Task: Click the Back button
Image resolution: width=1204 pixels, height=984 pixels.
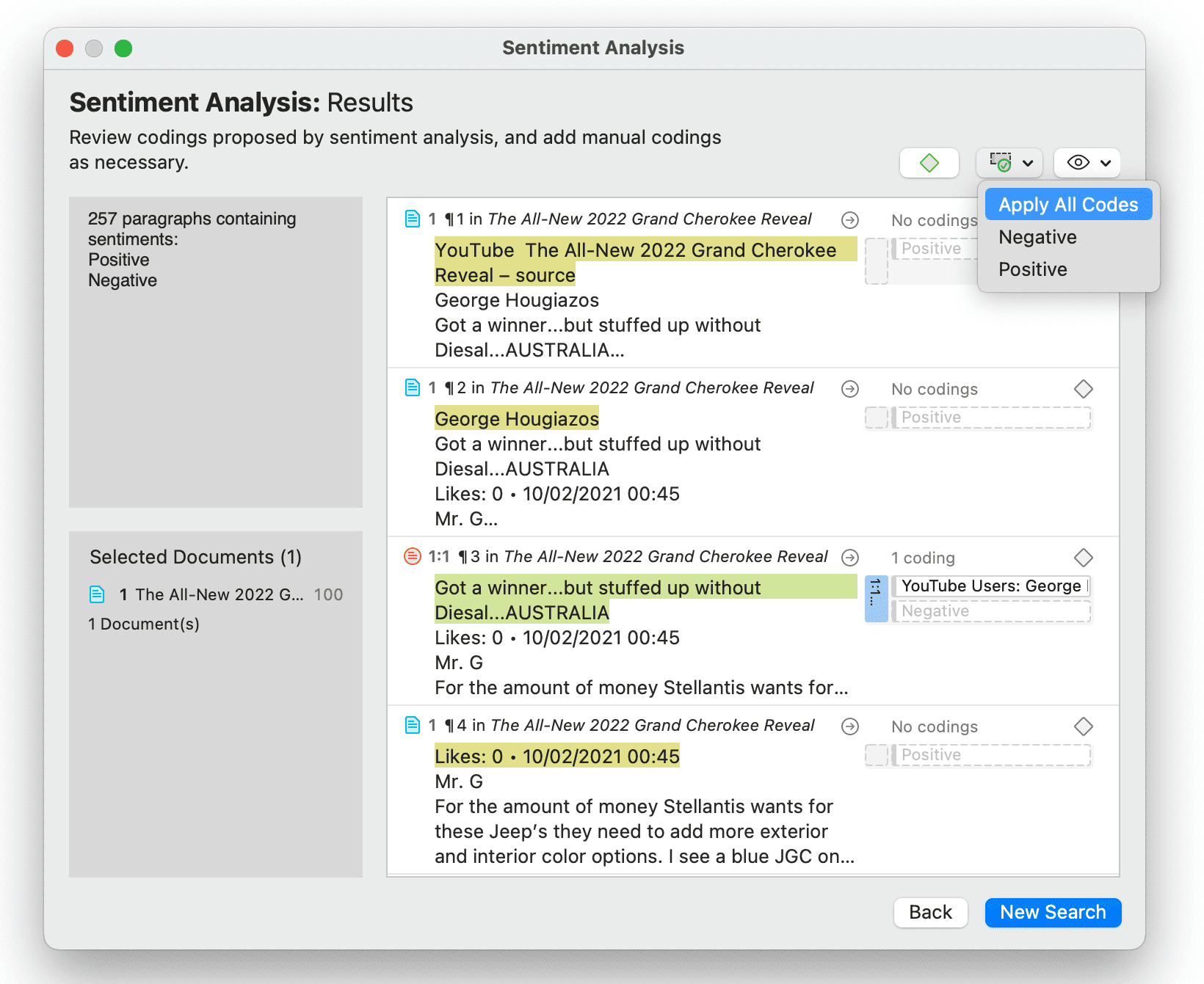Action: 930,912
